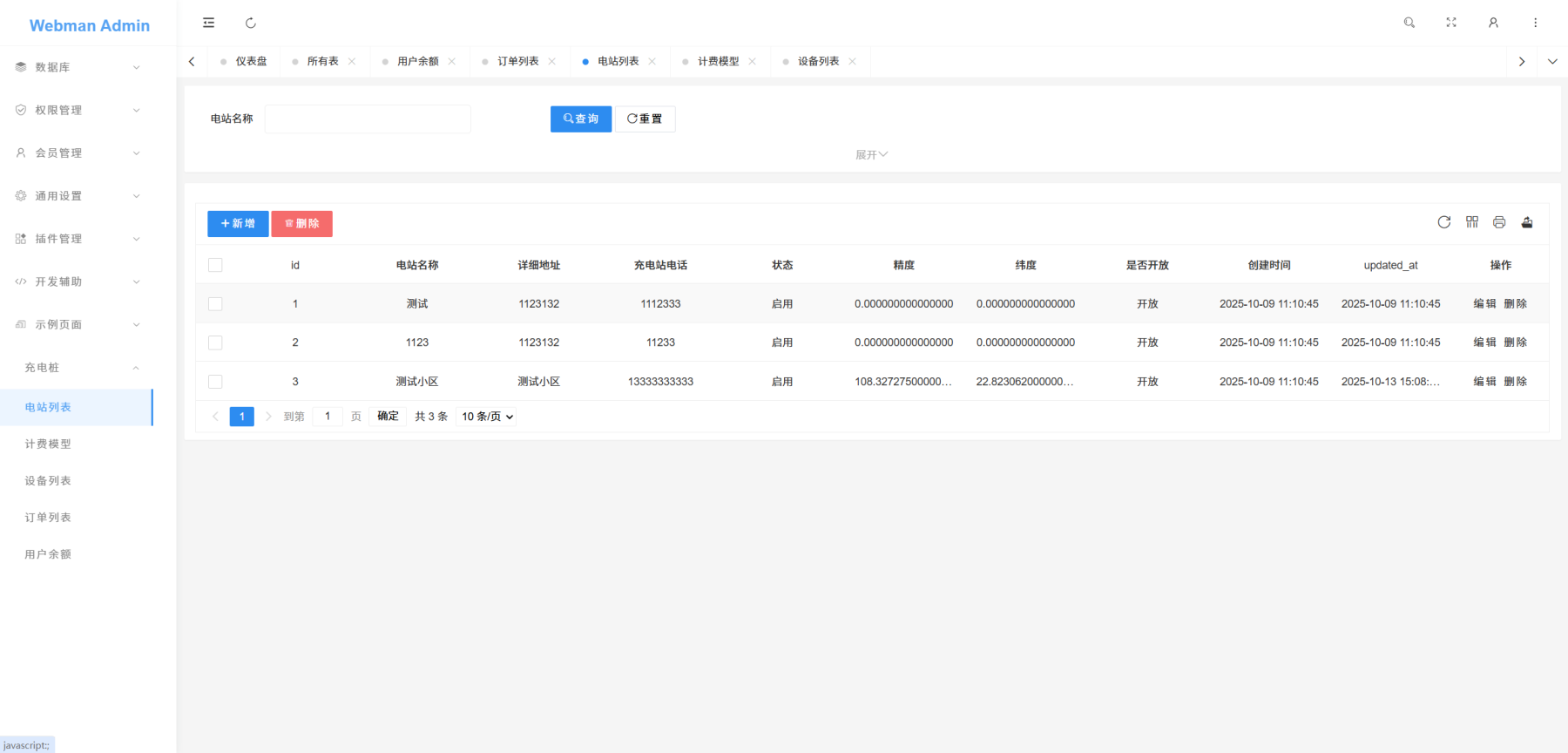Select the checkbox for row 测试

click(x=215, y=304)
